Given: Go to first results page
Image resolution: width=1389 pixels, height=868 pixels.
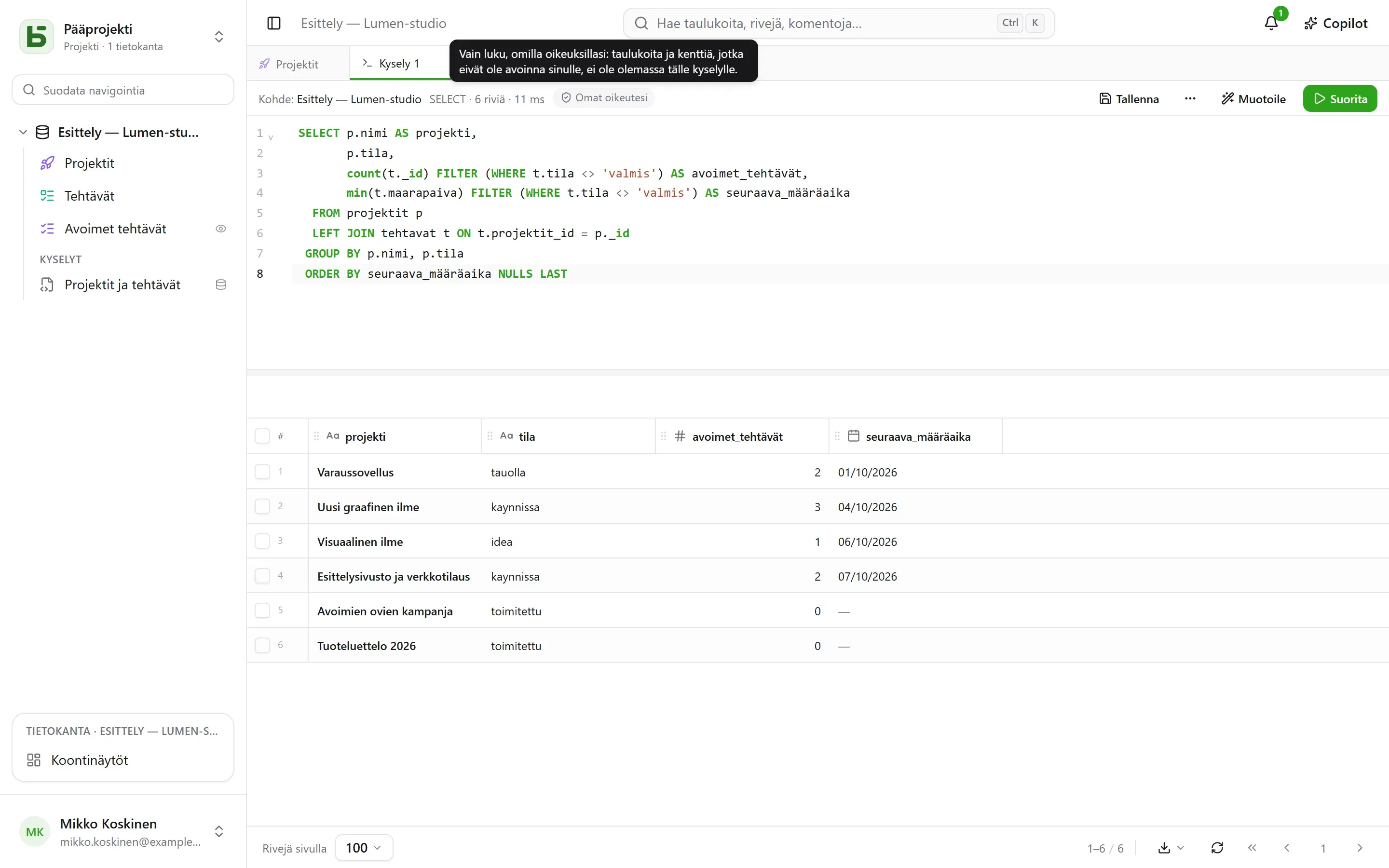Looking at the screenshot, I should pyautogui.click(x=1252, y=848).
